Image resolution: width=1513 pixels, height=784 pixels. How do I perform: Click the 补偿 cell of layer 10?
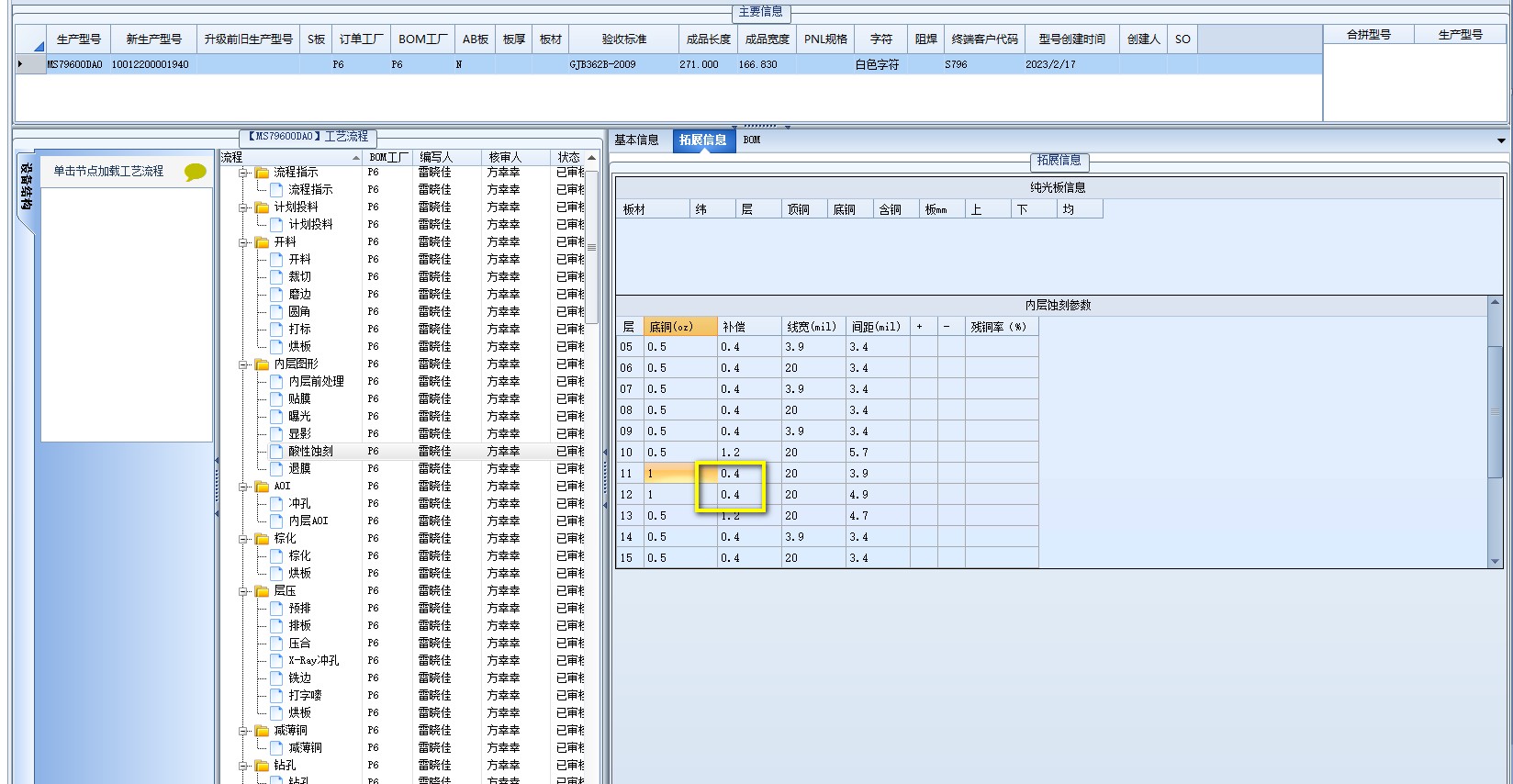tap(749, 452)
